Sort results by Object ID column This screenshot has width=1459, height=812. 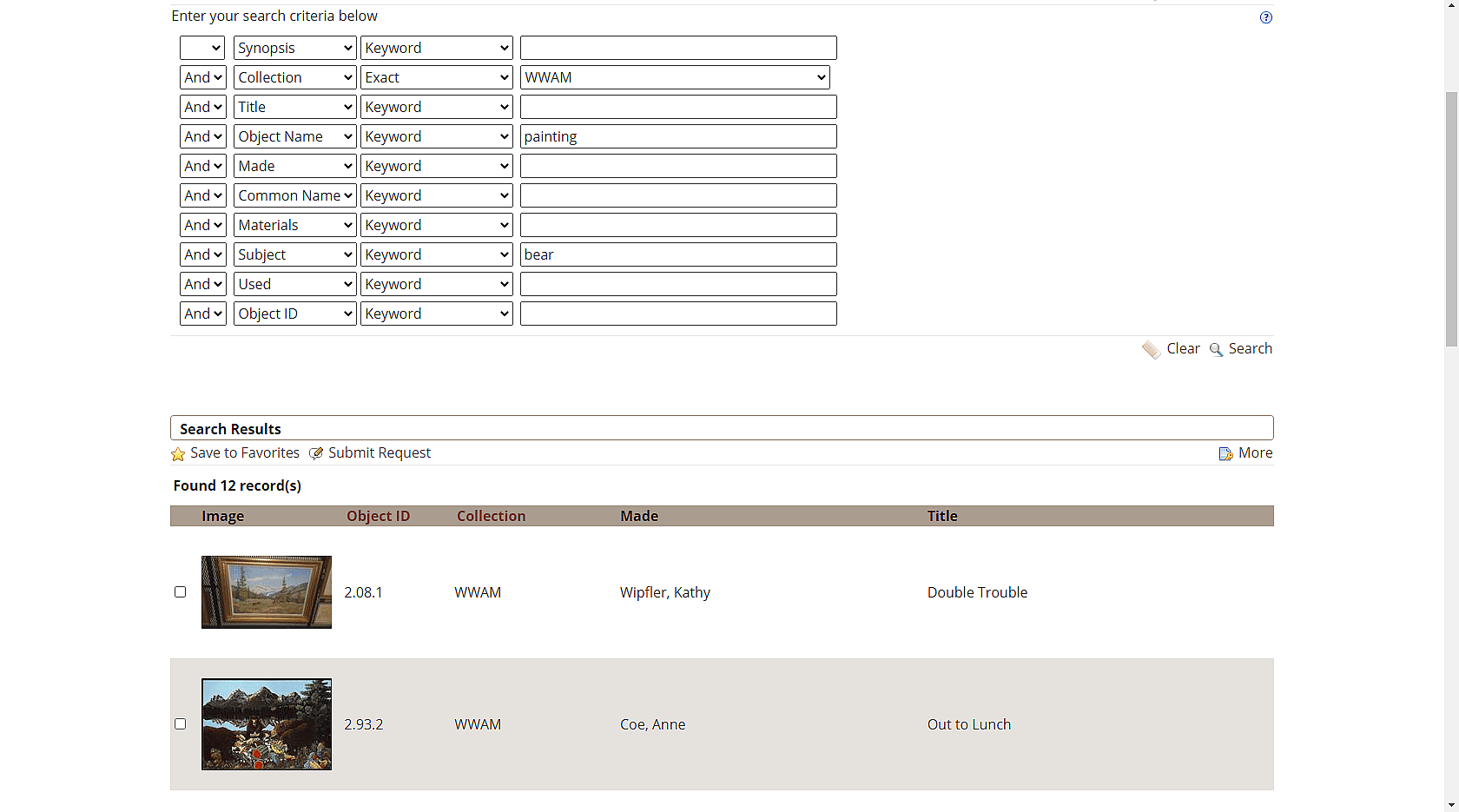pos(378,516)
